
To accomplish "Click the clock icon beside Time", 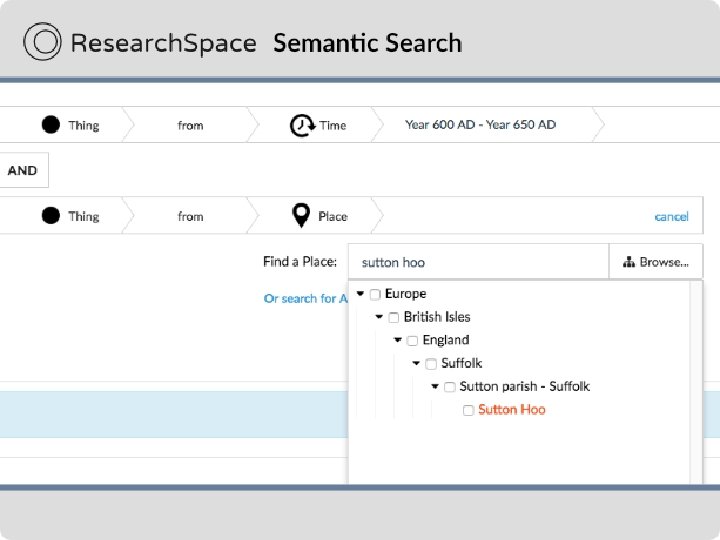I will pyautogui.click(x=301, y=125).
